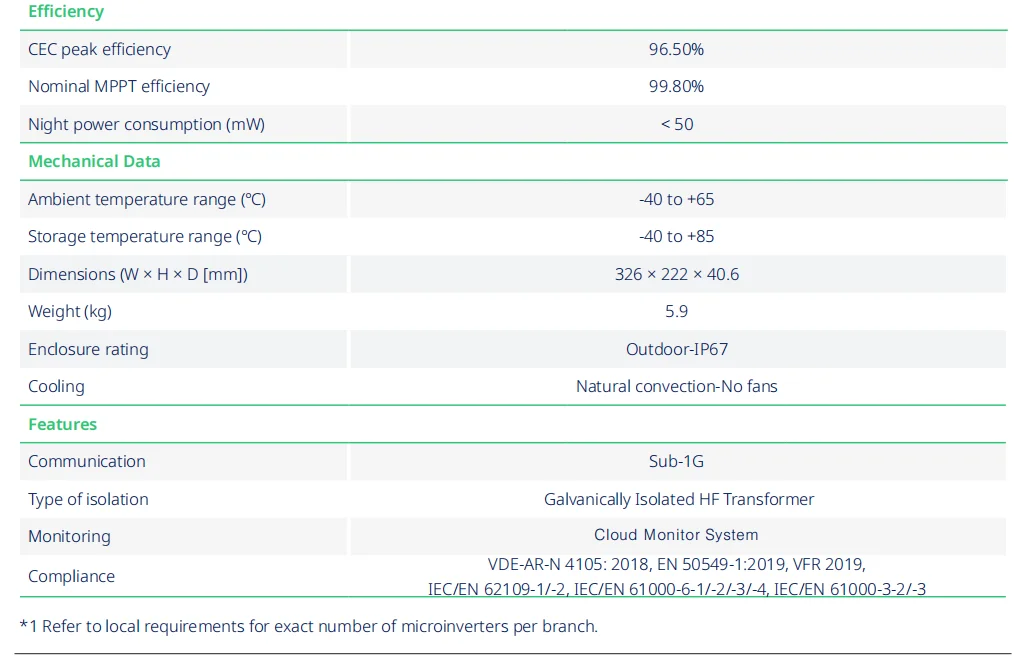
Task: Click the 99.80% MPPT value
Action: tap(676, 86)
